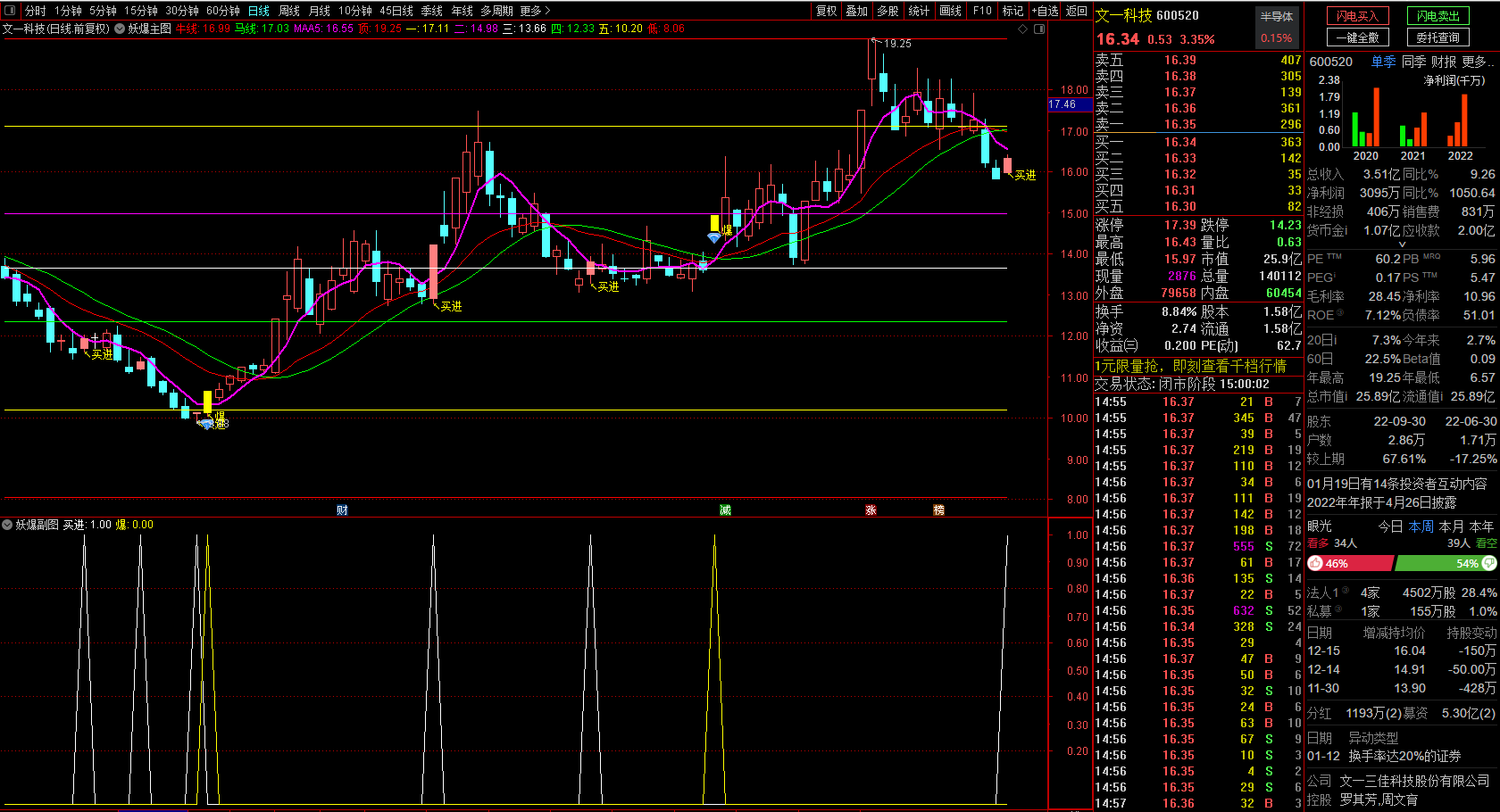Click the 闪电买入 button
The height and width of the screenshot is (812, 1500).
coord(1357,16)
